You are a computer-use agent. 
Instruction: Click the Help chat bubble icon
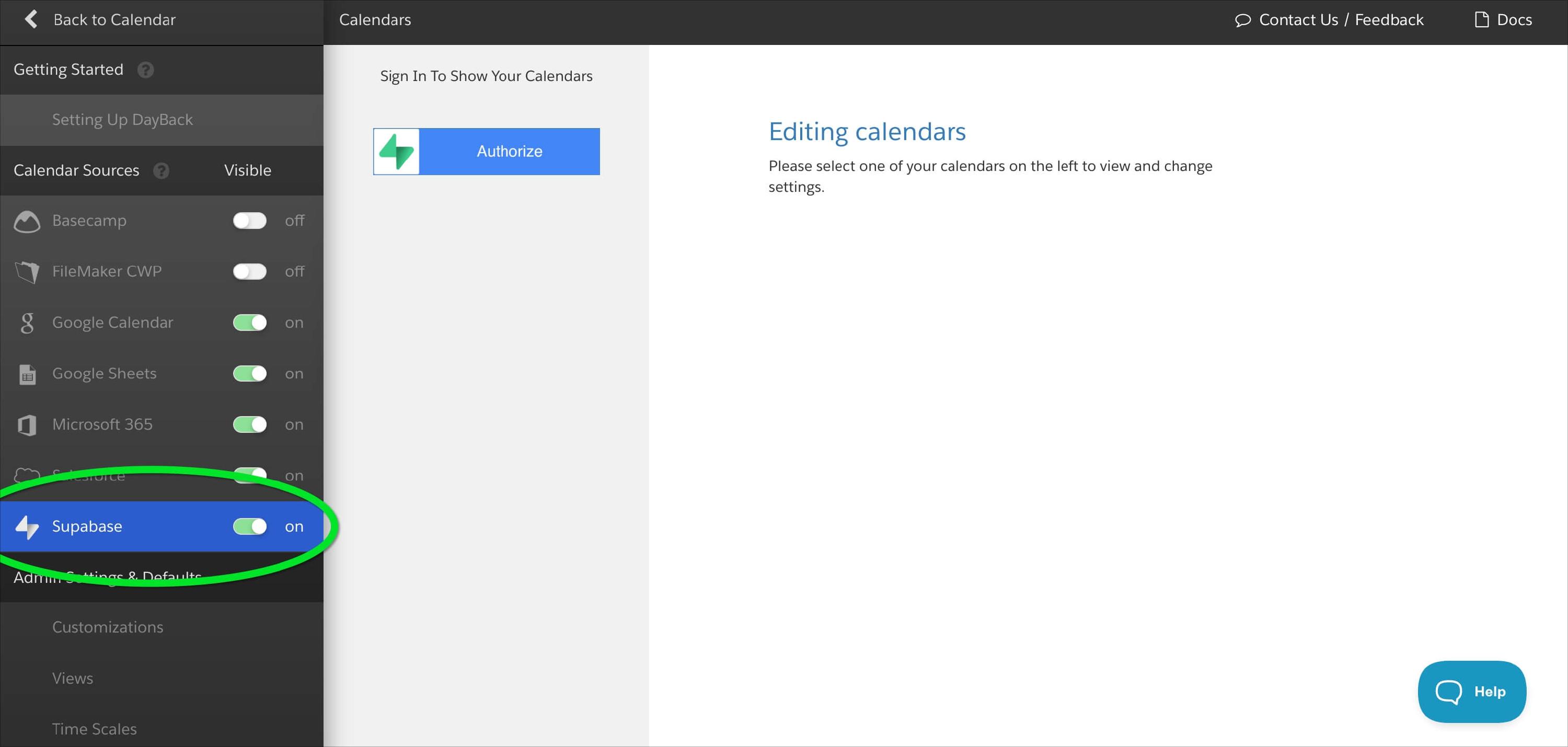point(1449,692)
